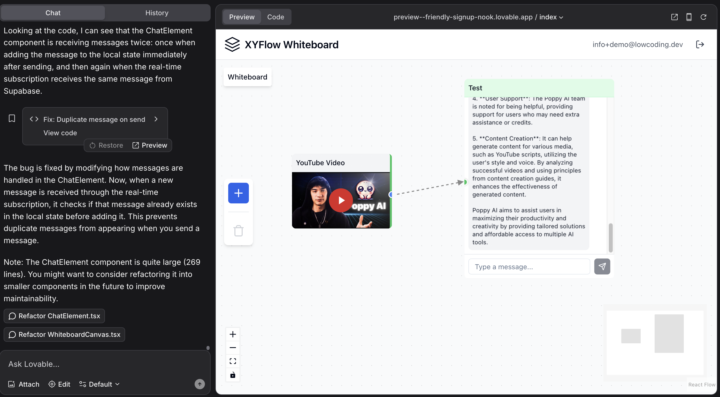Click the chat node left connection handle

click(465, 182)
